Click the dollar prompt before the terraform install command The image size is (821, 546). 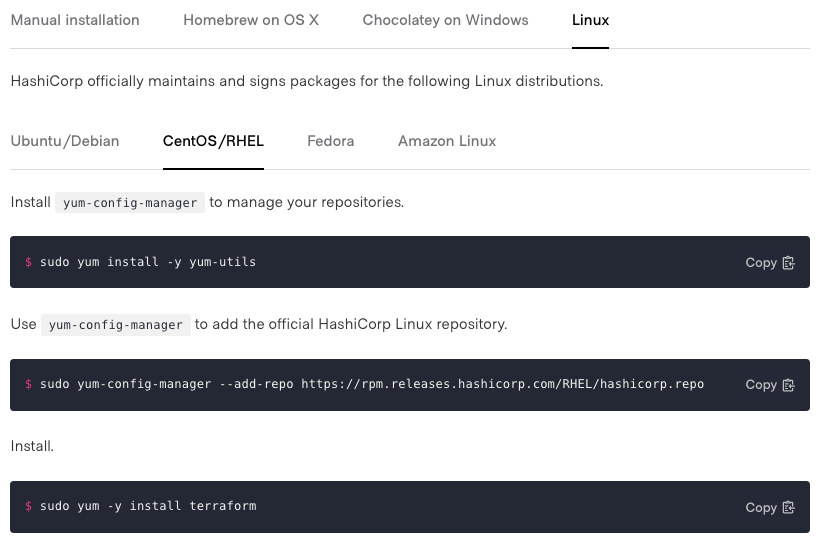(x=29, y=506)
